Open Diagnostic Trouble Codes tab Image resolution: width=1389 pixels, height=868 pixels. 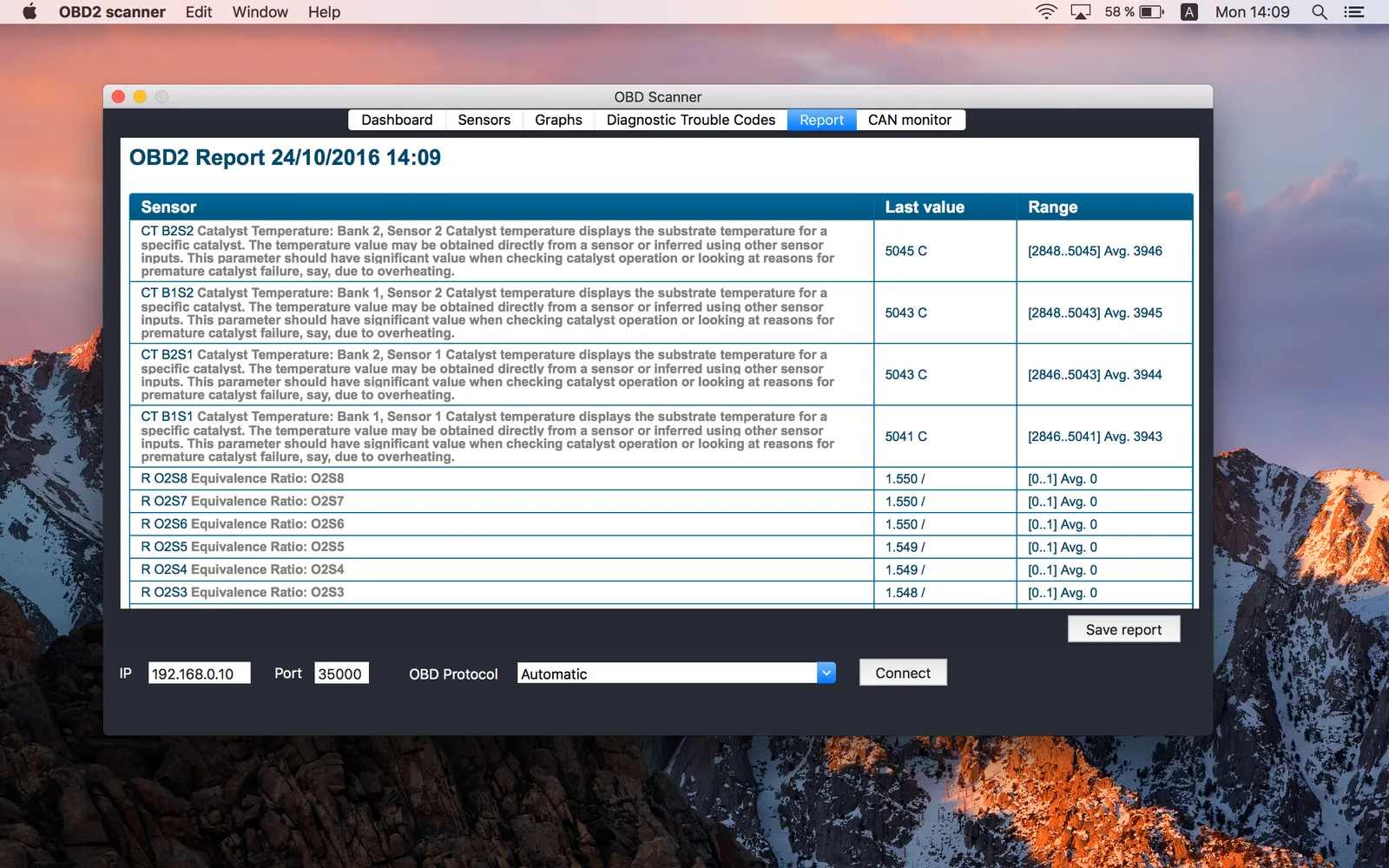tap(691, 120)
